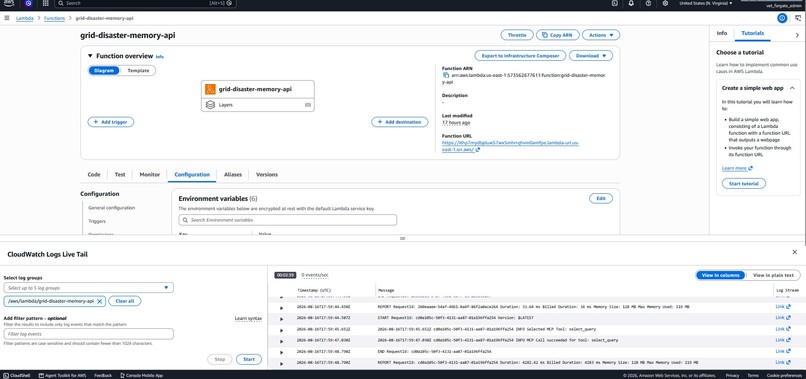
Task: Expand the 17:59:44.450Z REPORT log row
Action: 281,308
